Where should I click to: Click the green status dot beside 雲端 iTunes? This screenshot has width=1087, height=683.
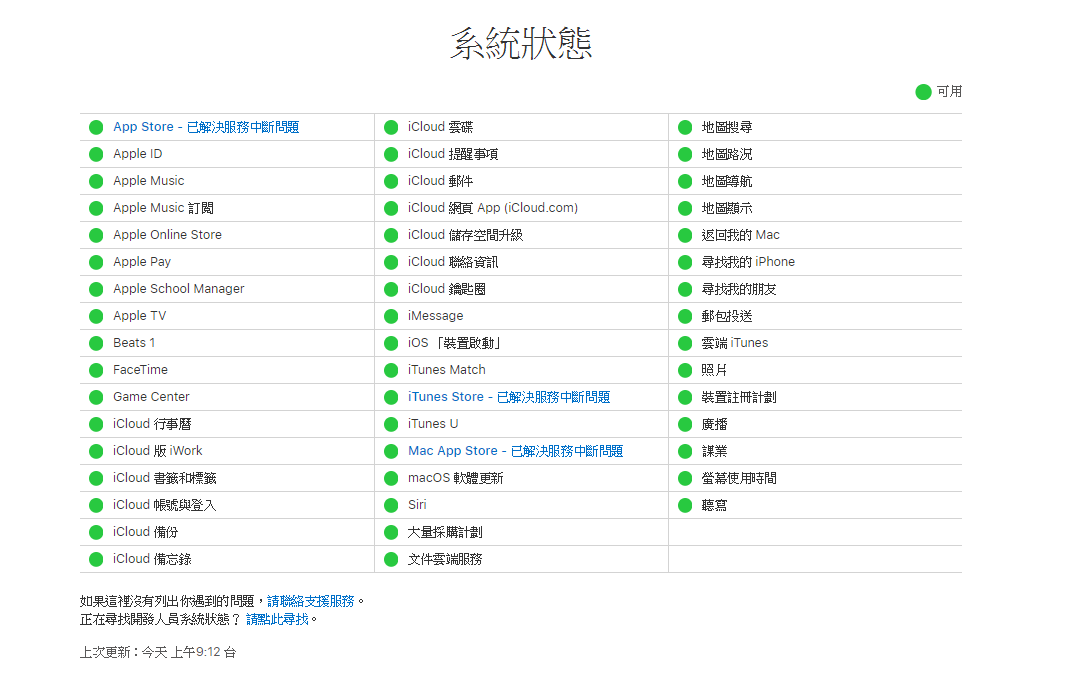[685, 343]
